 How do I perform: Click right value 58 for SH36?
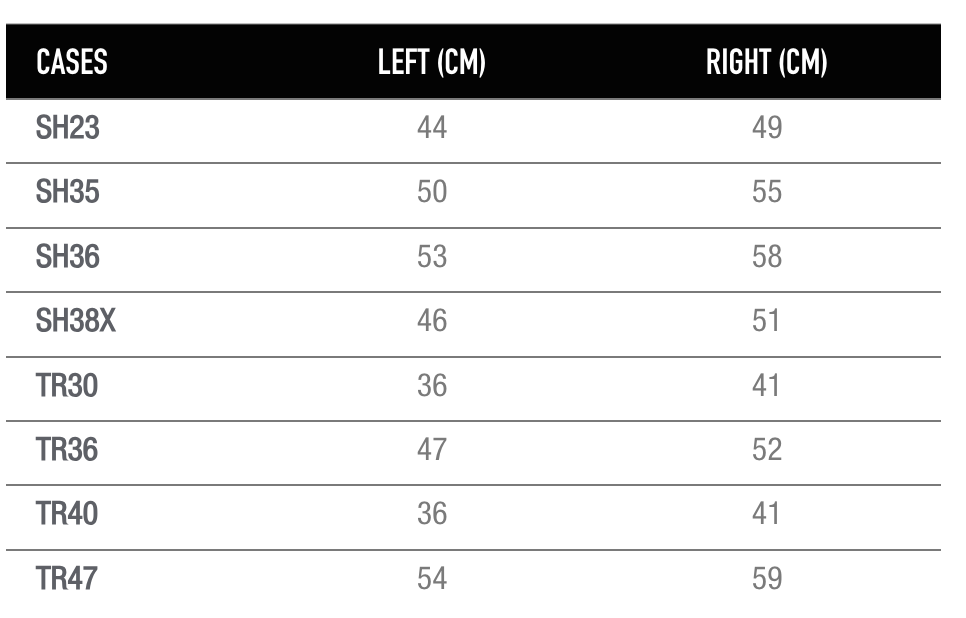pos(767,256)
